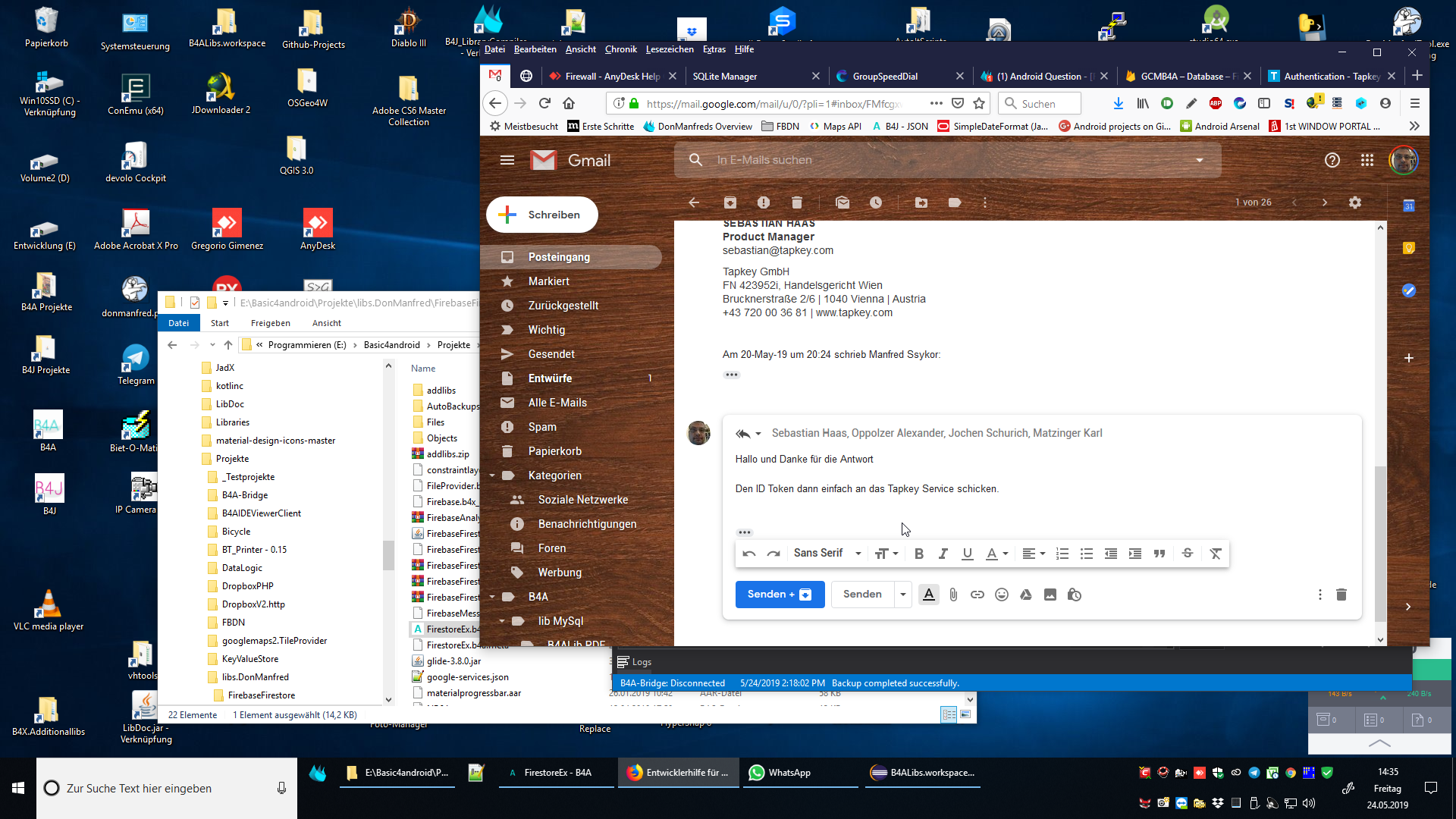Click the Gmail search field
The image size is (1456, 819).
point(940,160)
